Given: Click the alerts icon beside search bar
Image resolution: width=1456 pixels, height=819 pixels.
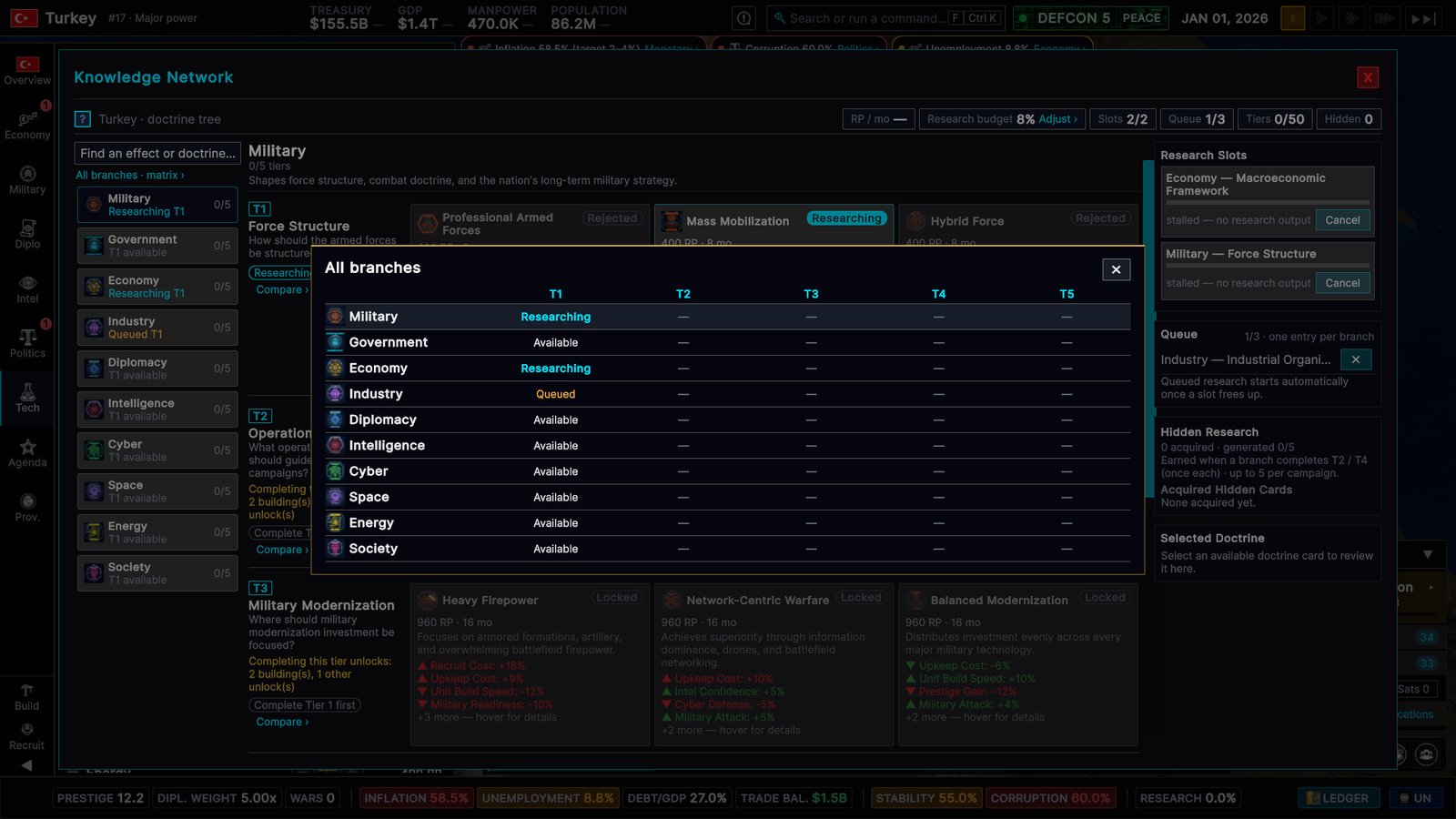Looking at the screenshot, I should pos(744,18).
